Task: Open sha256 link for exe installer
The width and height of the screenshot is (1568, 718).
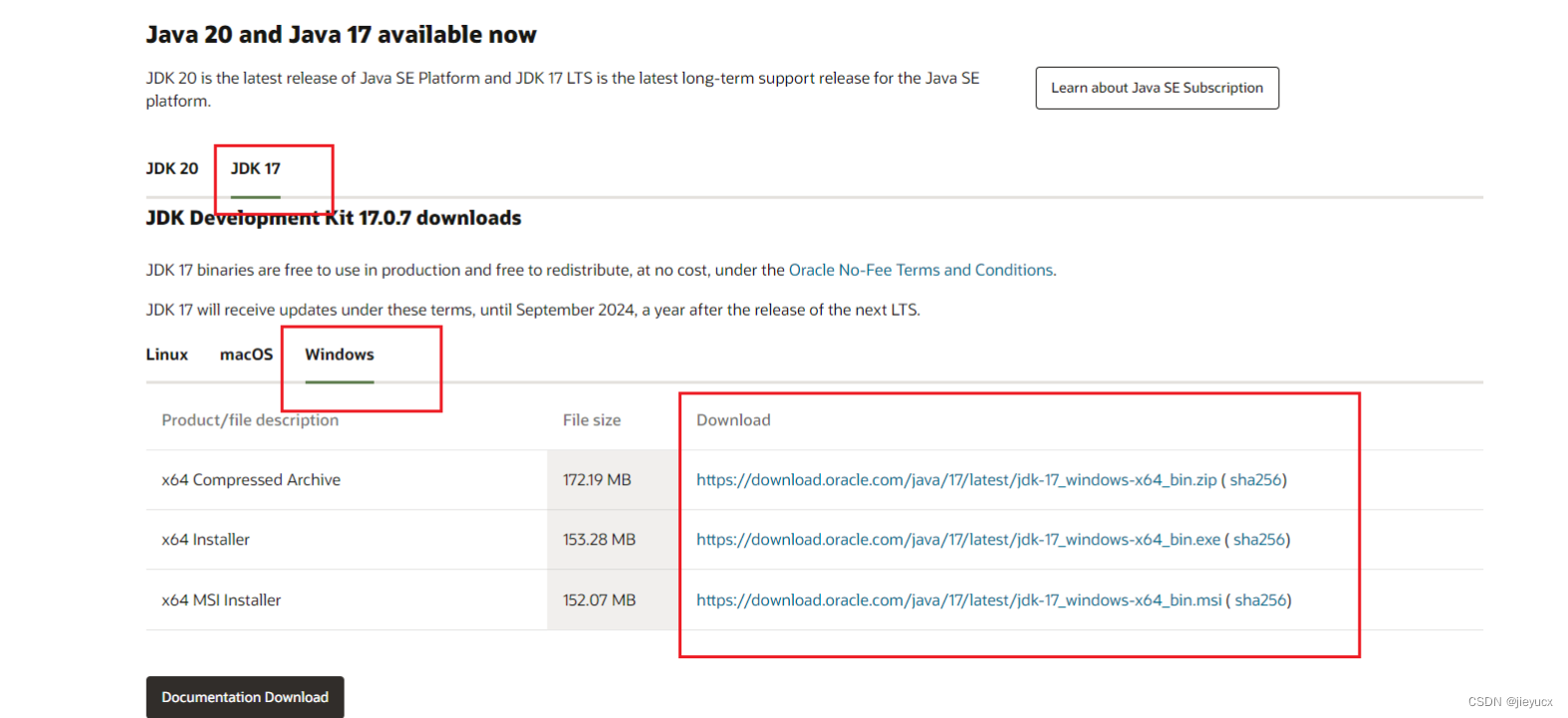Action: (1259, 540)
